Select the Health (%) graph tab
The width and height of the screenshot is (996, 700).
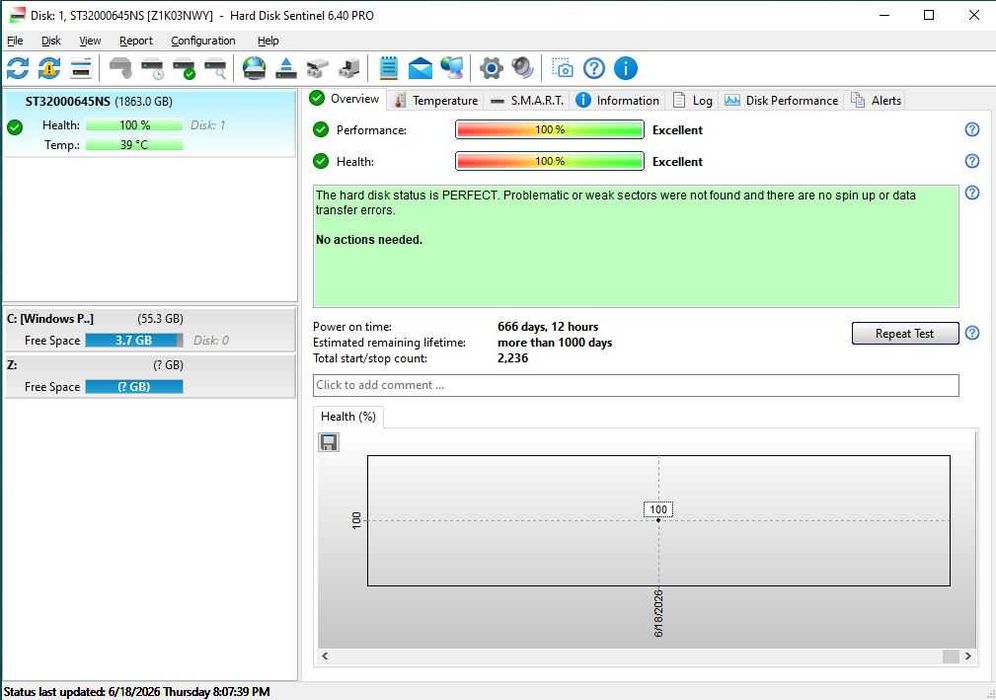click(348, 417)
